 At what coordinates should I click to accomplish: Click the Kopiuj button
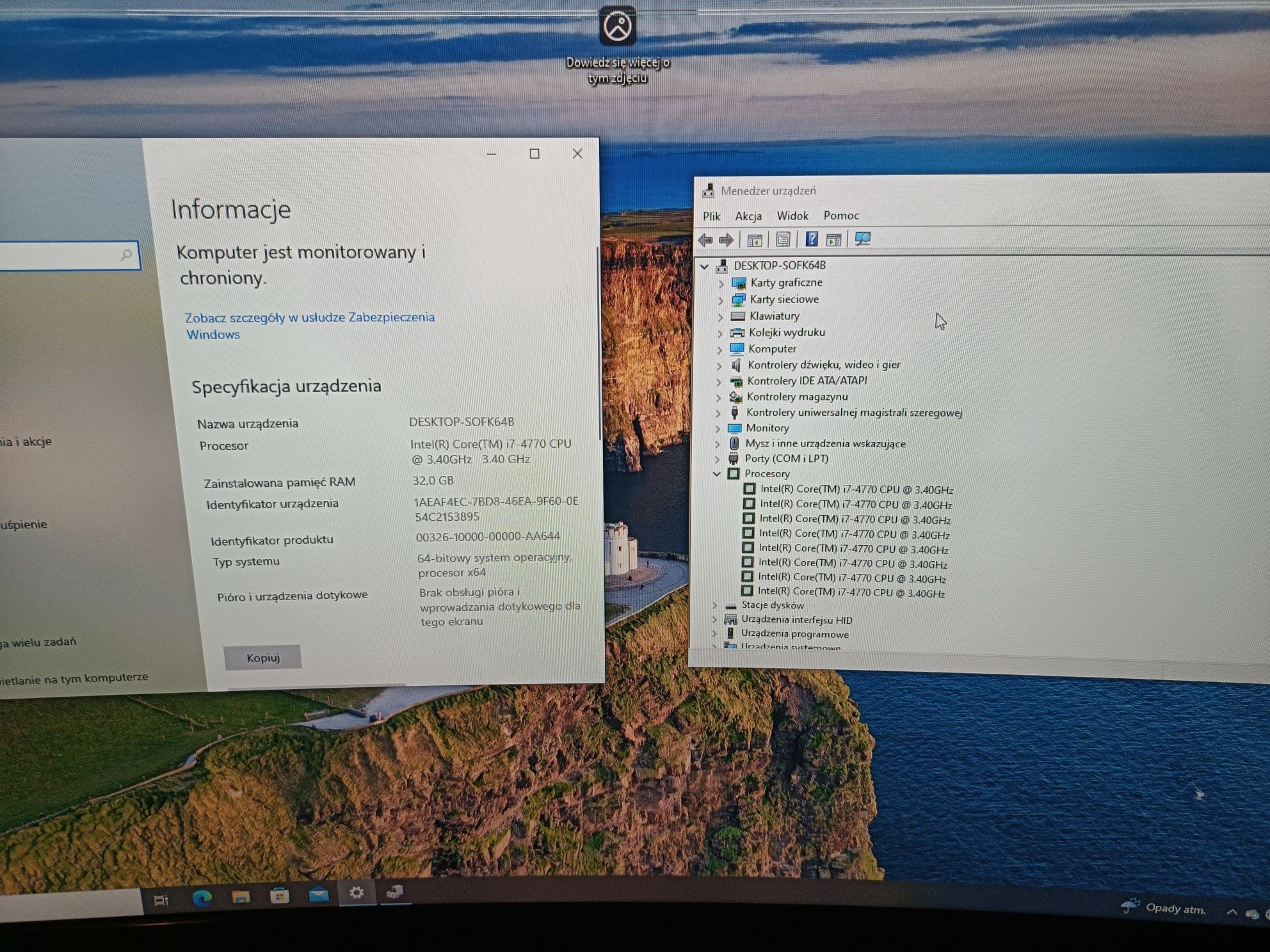point(263,658)
